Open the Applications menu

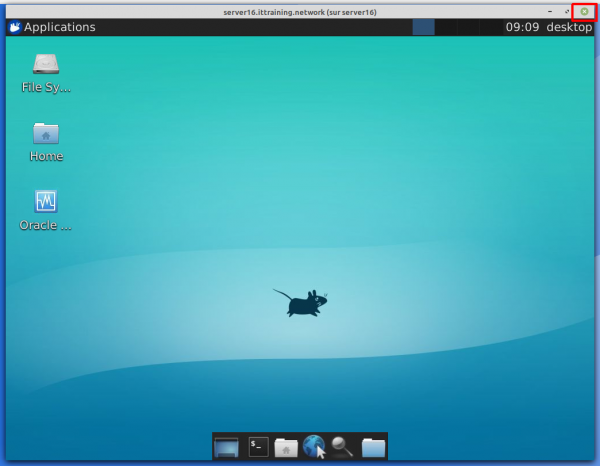[x=52, y=27]
